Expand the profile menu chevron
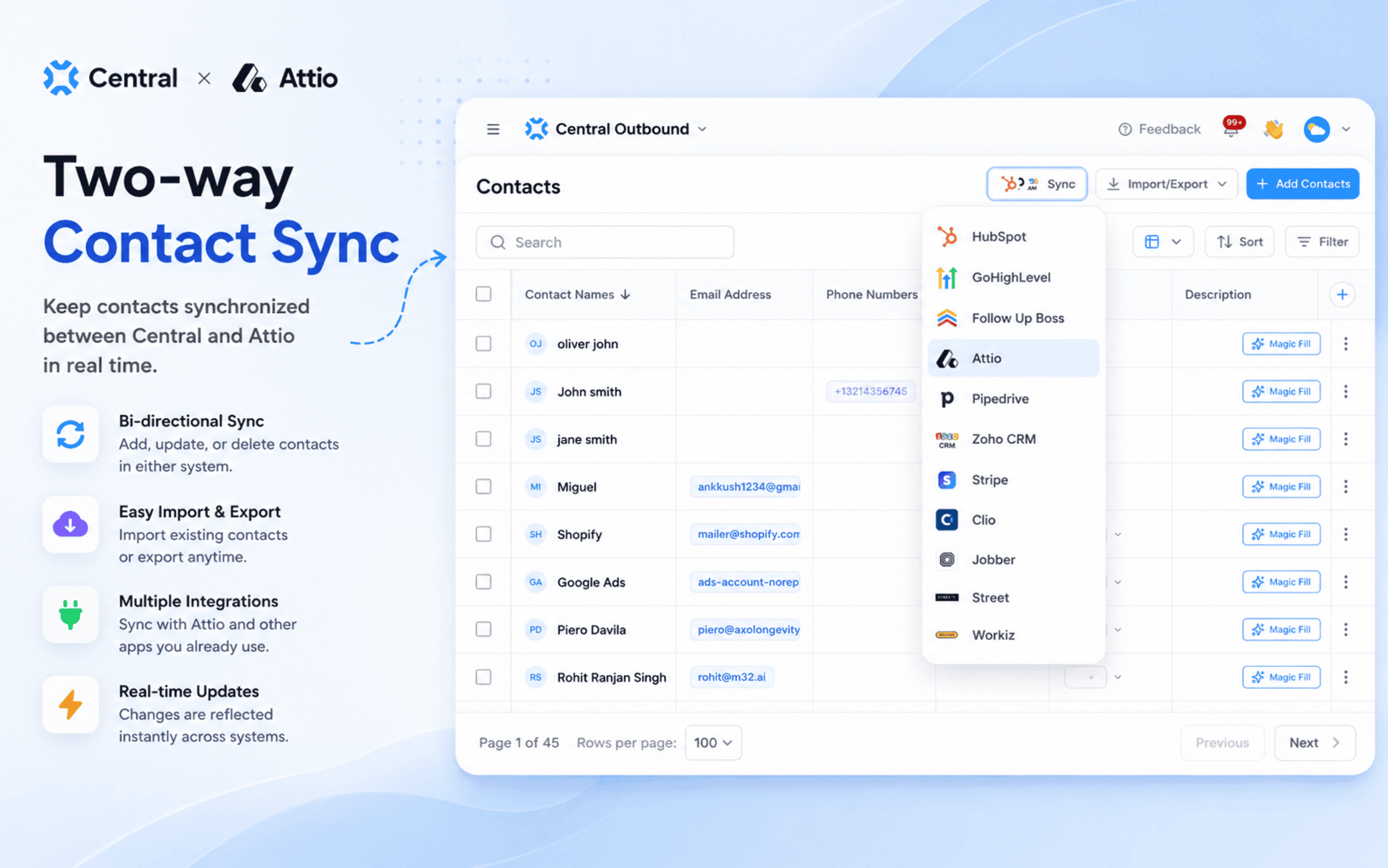The width and height of the screenshot is (1388, 868). click(1346, 129)
